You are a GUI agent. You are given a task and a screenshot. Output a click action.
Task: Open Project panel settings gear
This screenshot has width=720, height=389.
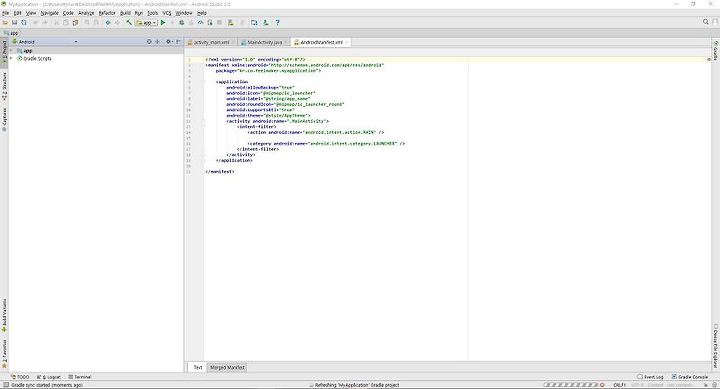pyautogui.click(x=169, y=41)
